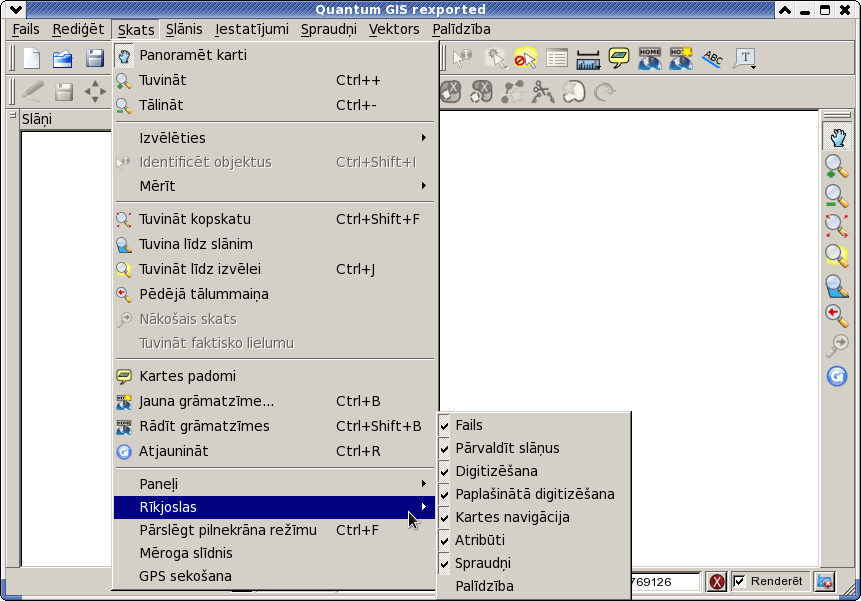
Task: Open the Rediģēt menu
Action: tap(78, 29)
